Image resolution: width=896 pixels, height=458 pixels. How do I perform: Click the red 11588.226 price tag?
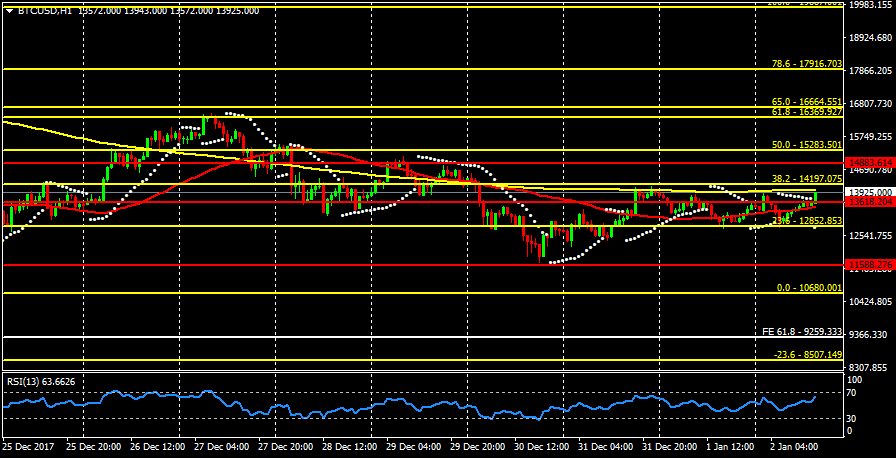(869, 265)
